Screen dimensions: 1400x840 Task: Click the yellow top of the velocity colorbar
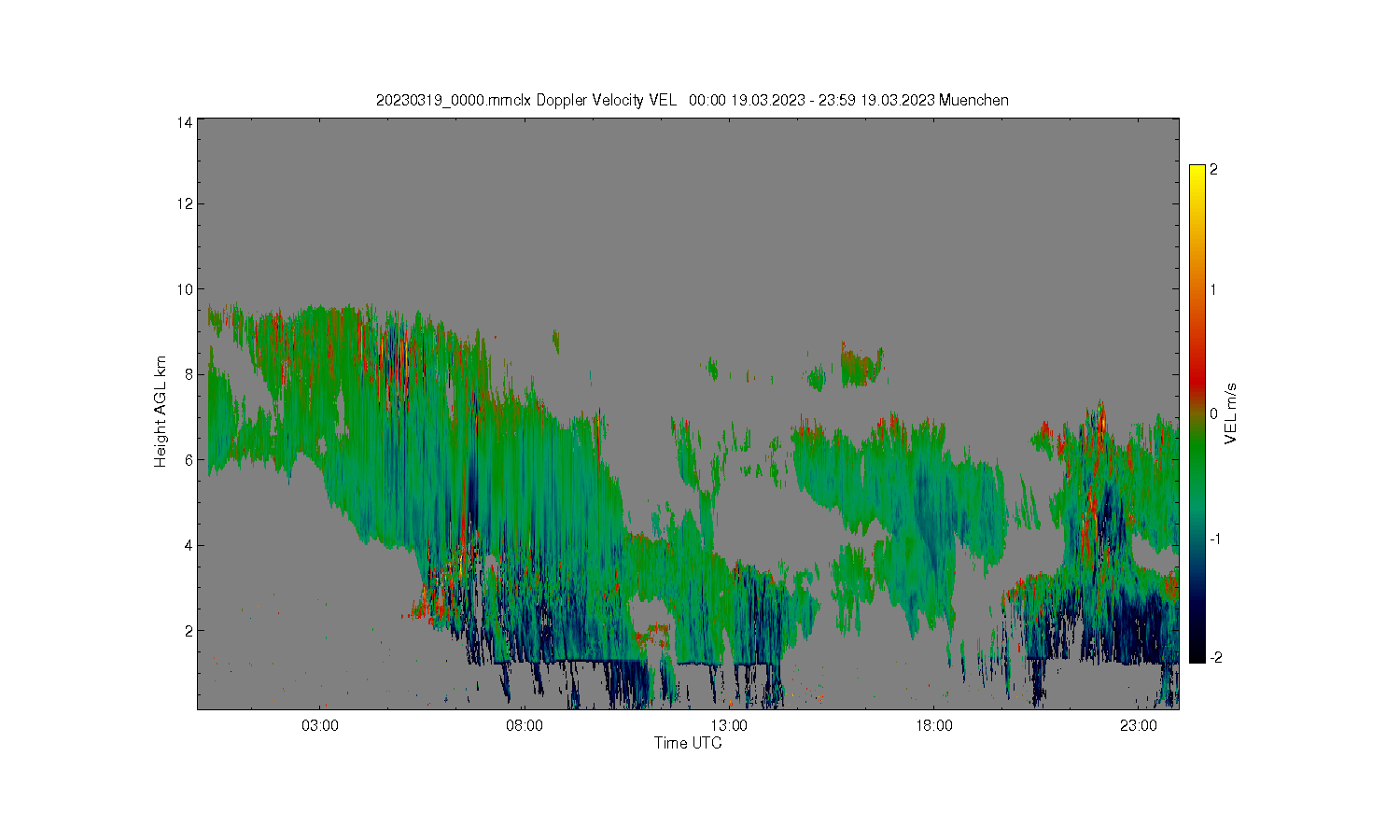tap(1197, 174)
